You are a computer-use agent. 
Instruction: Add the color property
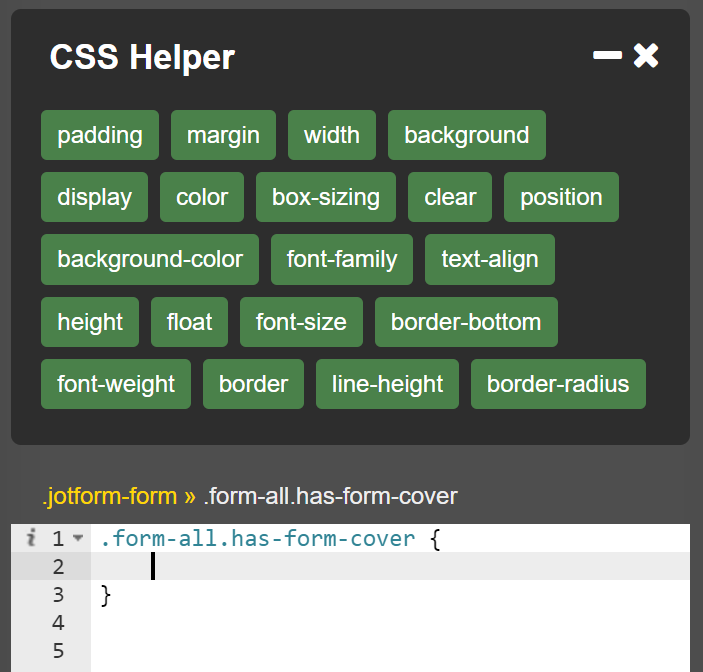[x=202, y=197]
